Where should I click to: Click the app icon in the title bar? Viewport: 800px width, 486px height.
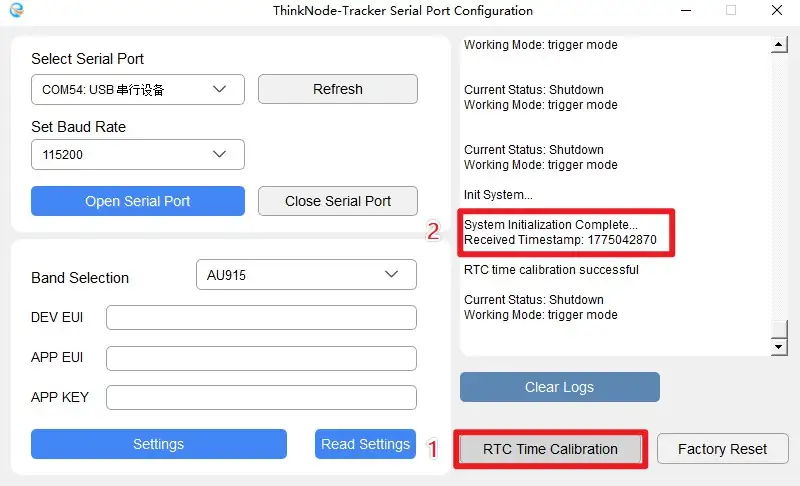coord(16,11)
